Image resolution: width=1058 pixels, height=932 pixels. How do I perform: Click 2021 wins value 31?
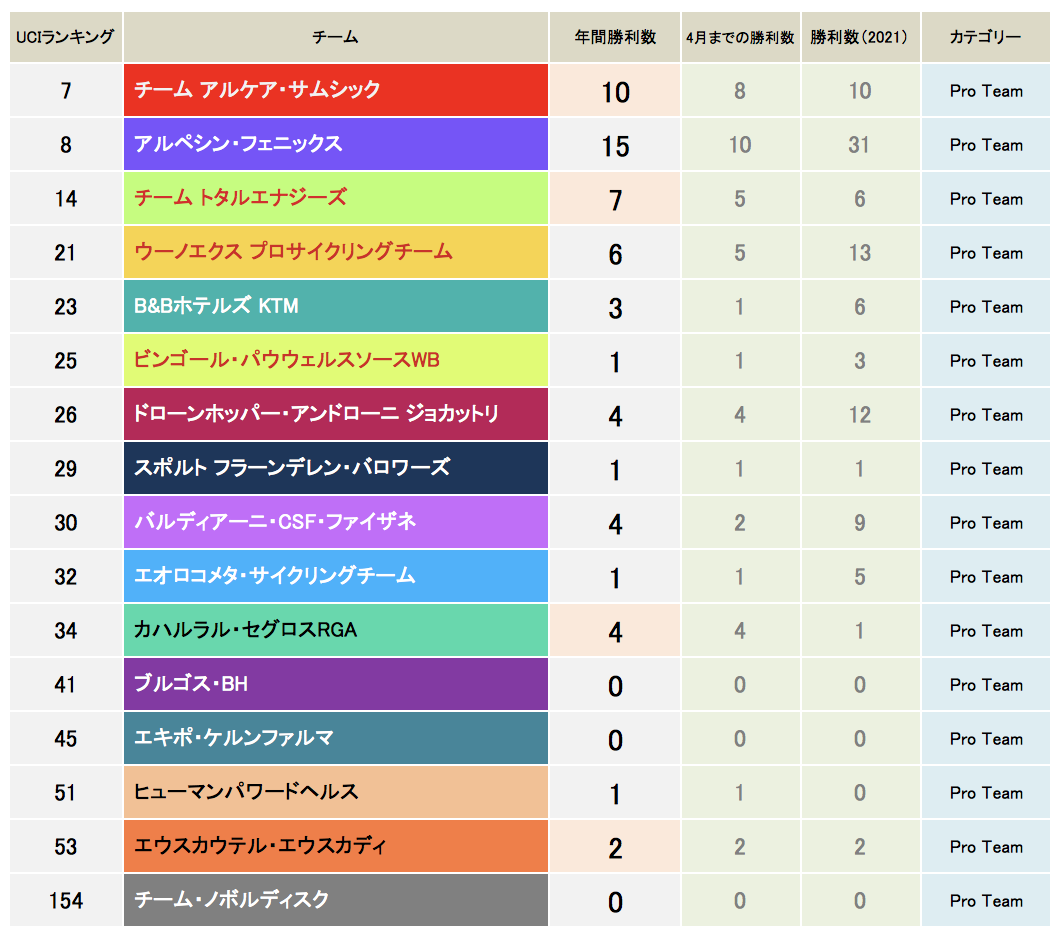[x=860, y=144]
